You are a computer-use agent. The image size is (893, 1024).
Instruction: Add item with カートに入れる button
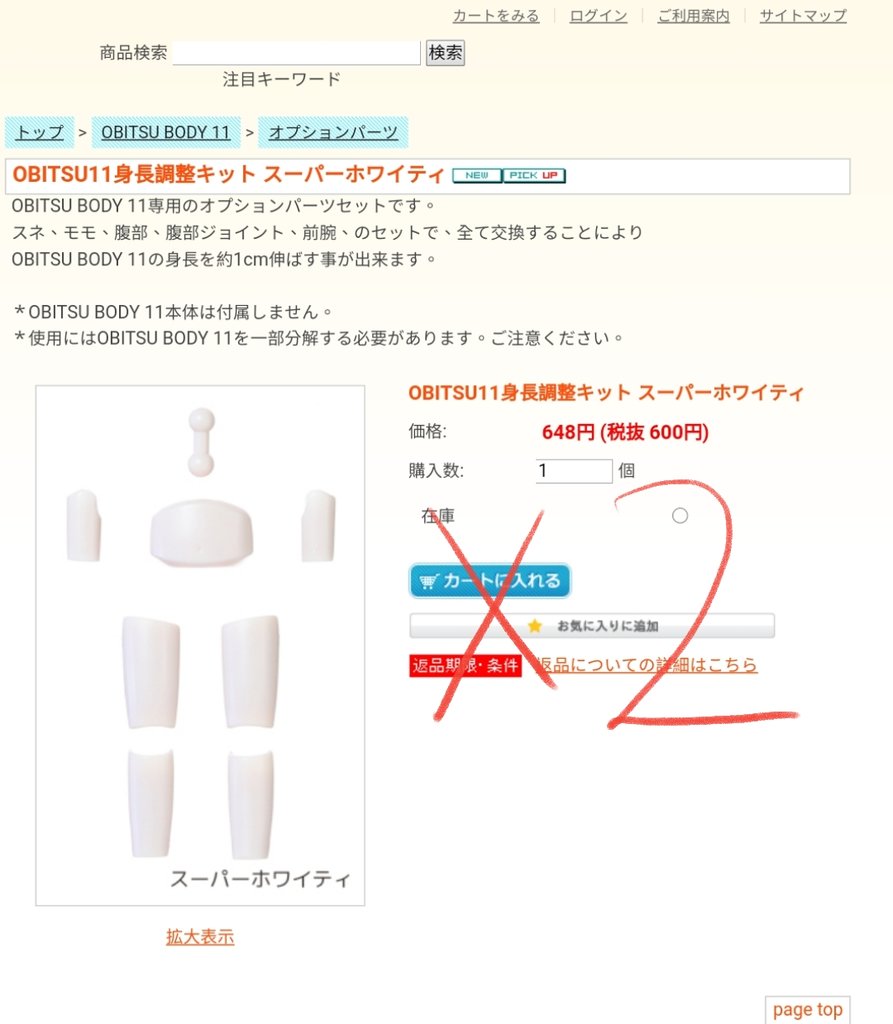tap(490, 581)
